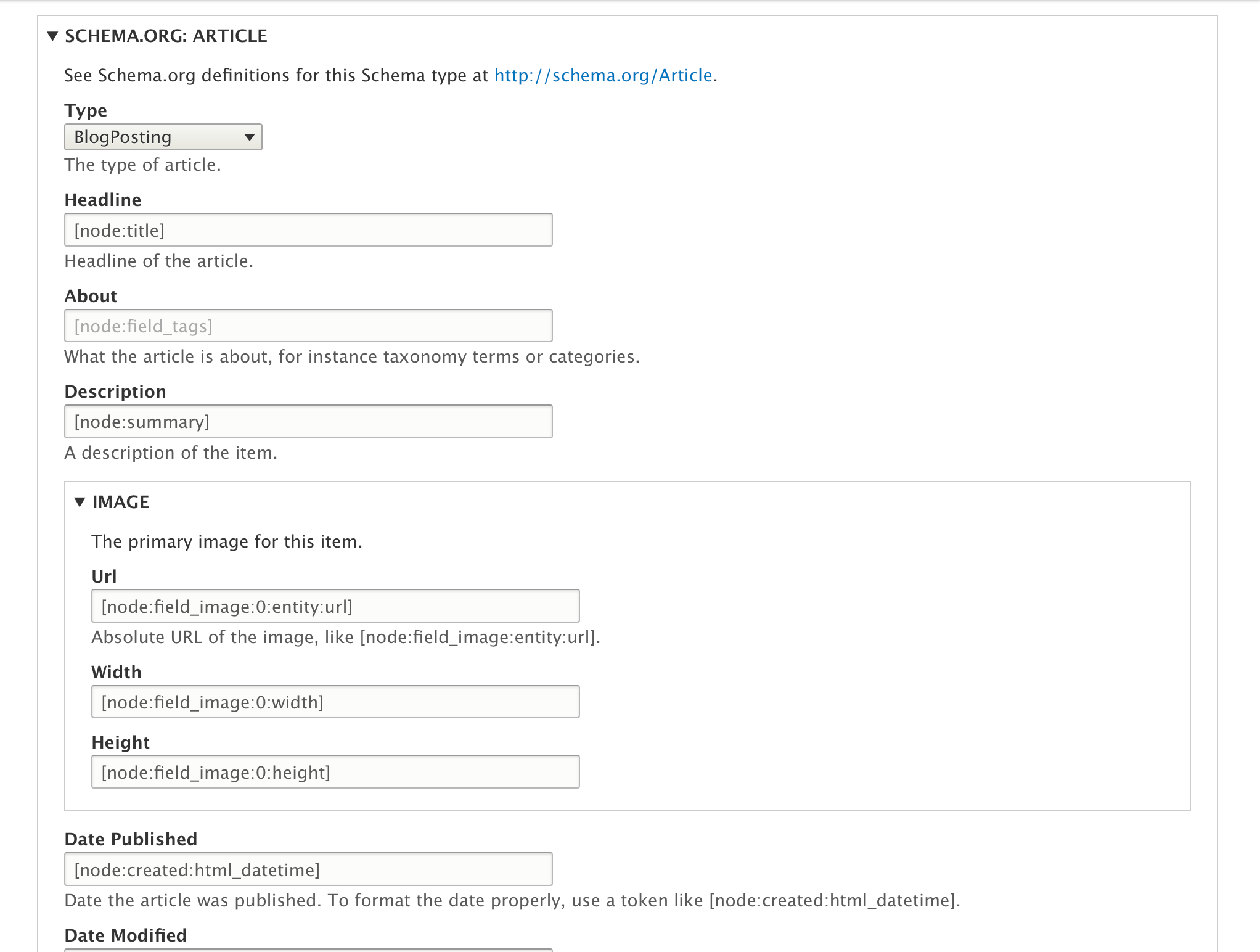The width and height of the screenshot is (1260, 952).
Task: Click the About input field
Action: [308, 326]
